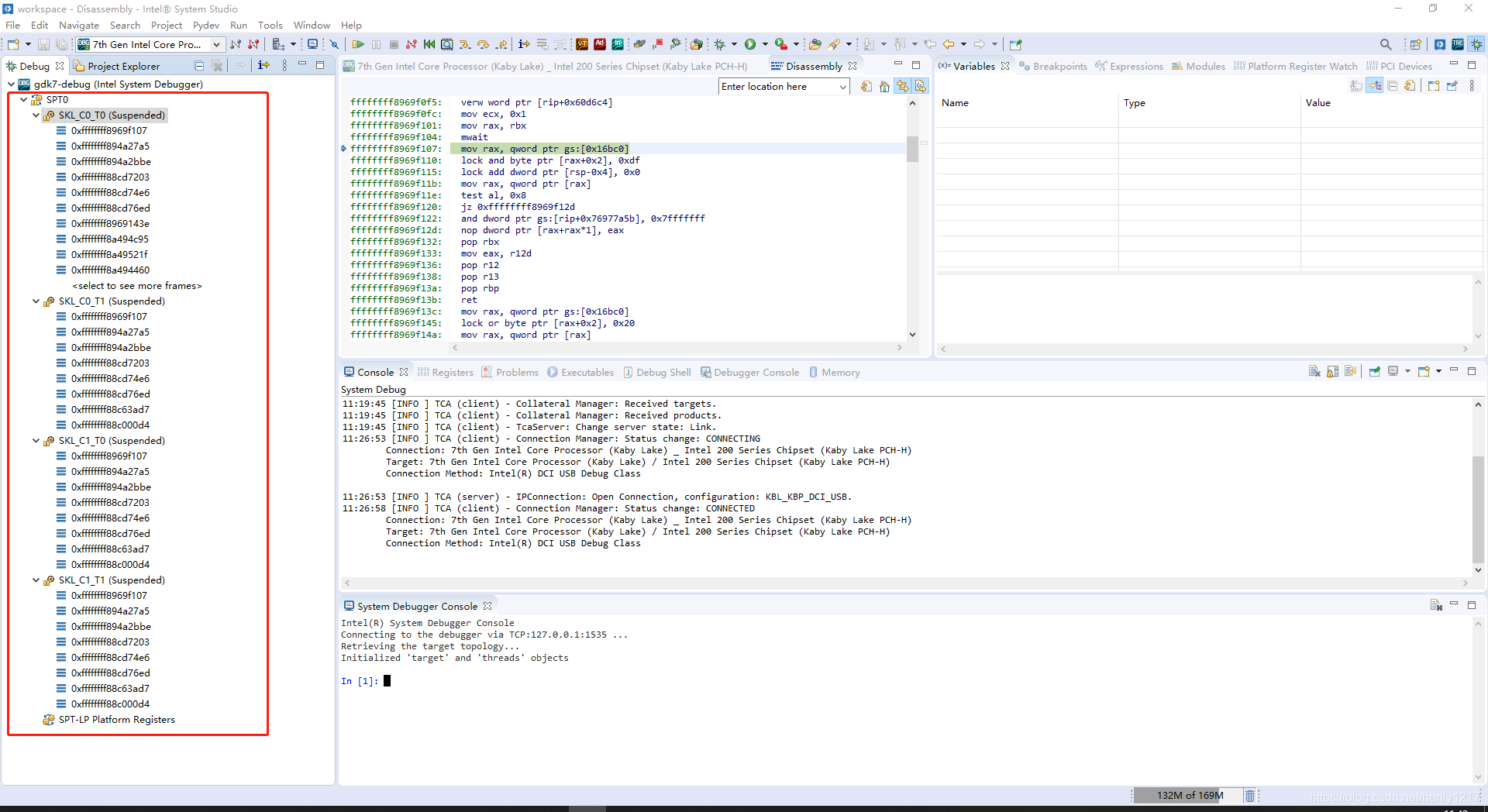The image size is (1488, 812).
Task: Close the Disassembly tab
Action: [x=852, y=66]
